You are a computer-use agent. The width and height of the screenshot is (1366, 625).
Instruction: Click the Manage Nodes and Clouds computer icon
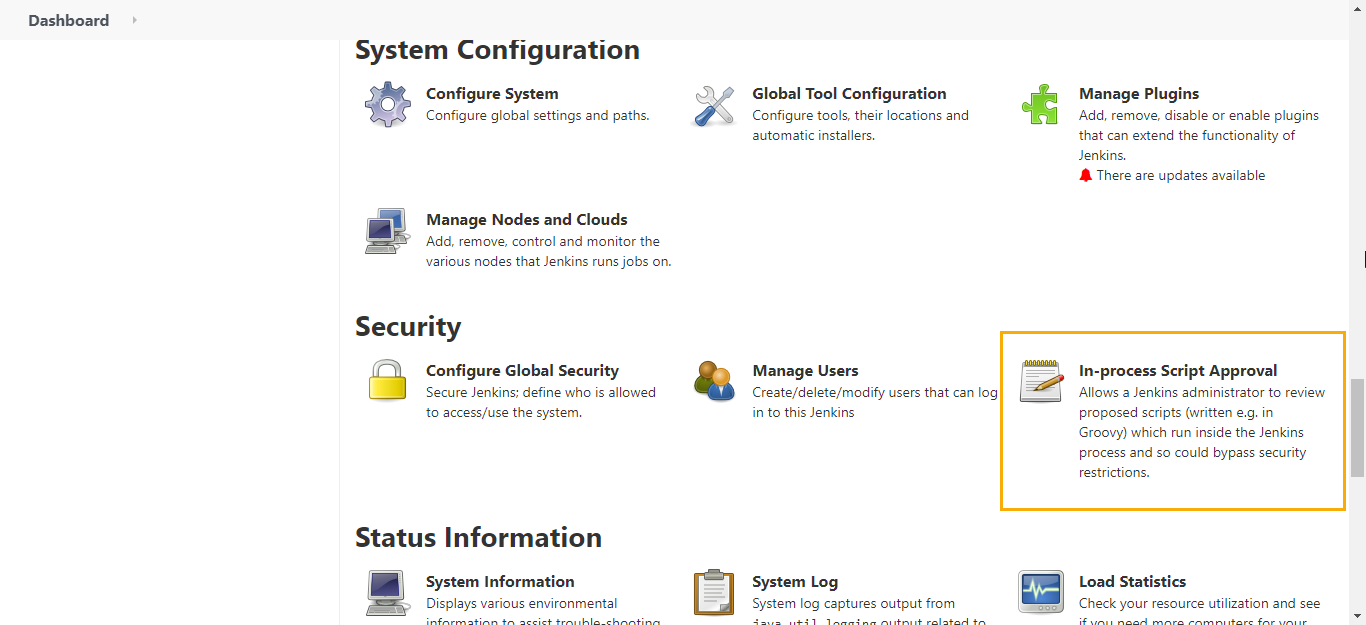click(387, 231)
